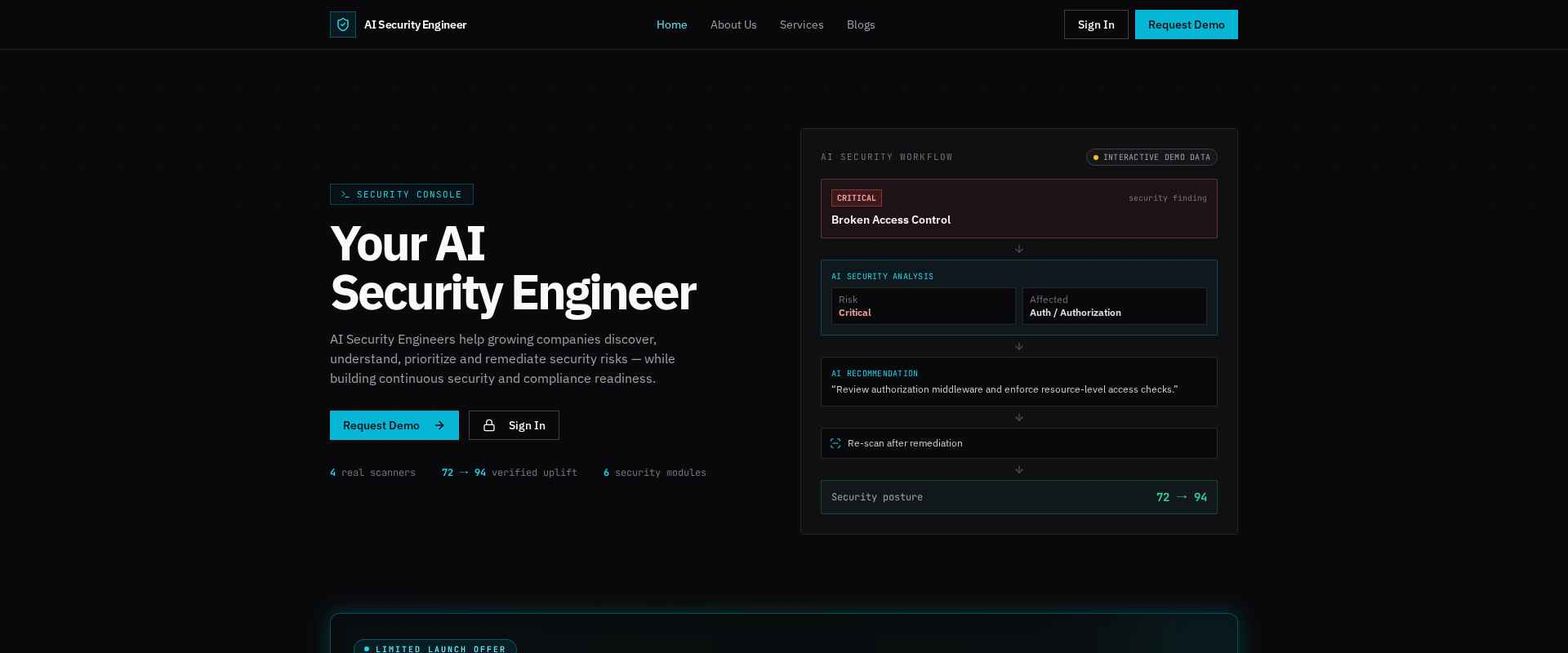Click the LIMITED LAUNCH OFFER badge
Image resolution: width=1568 pixels, height=653 pixels.
[435, 647]
